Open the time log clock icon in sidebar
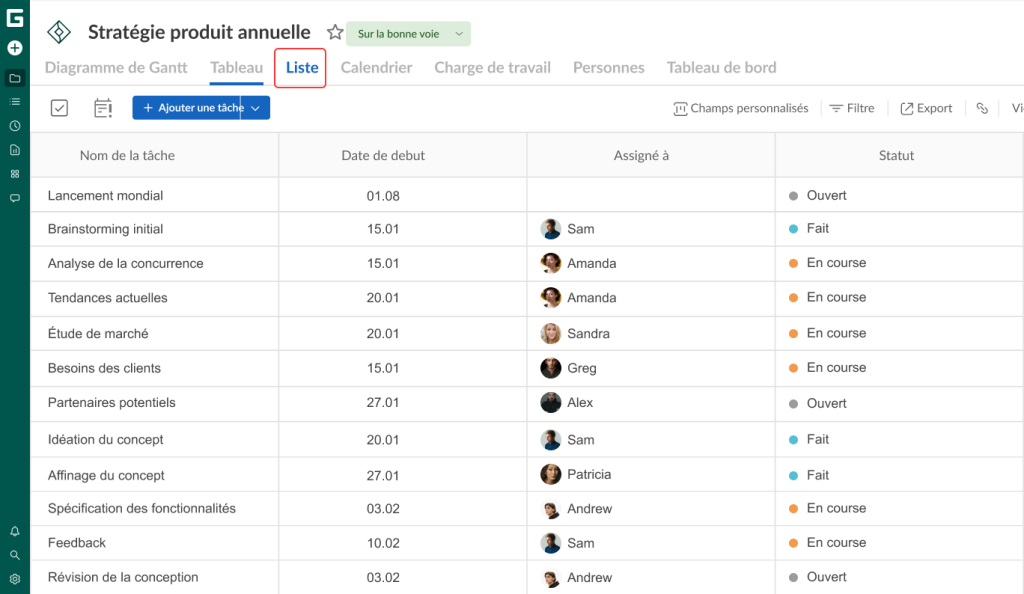The height and width of the screenshot is (594, 1024). (14, 126)
